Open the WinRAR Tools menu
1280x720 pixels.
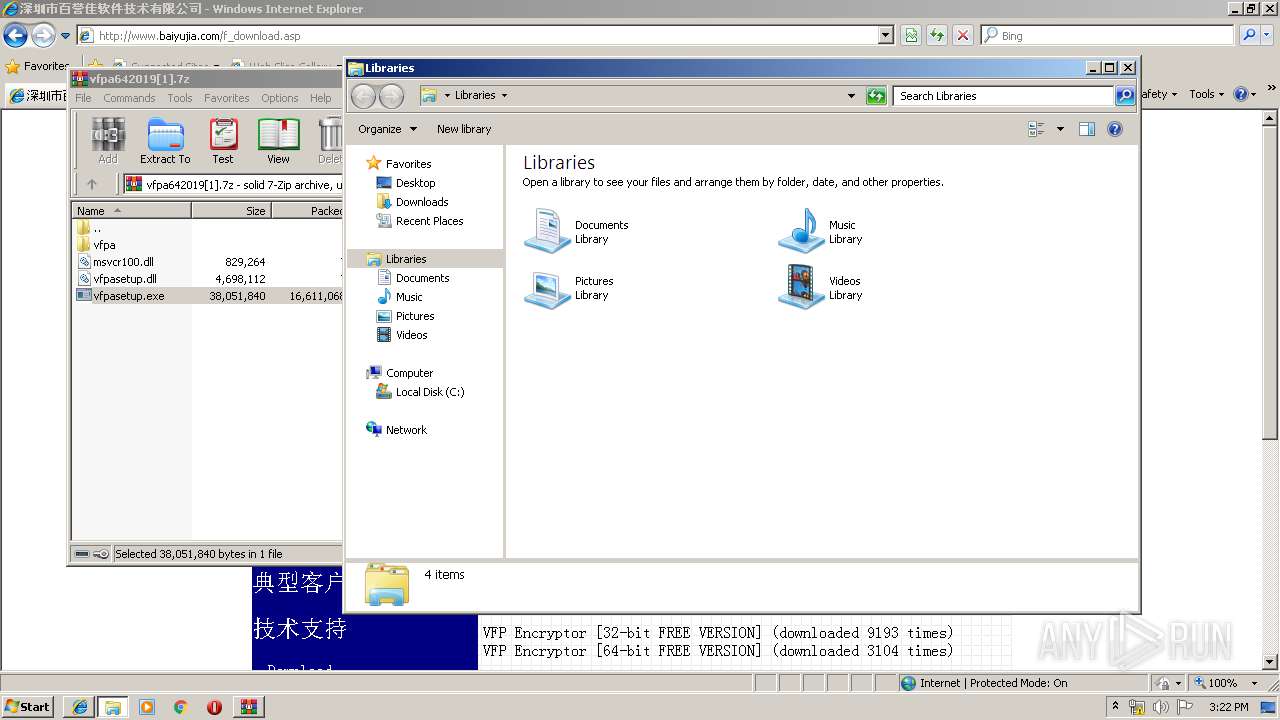(x=180, y=98)
